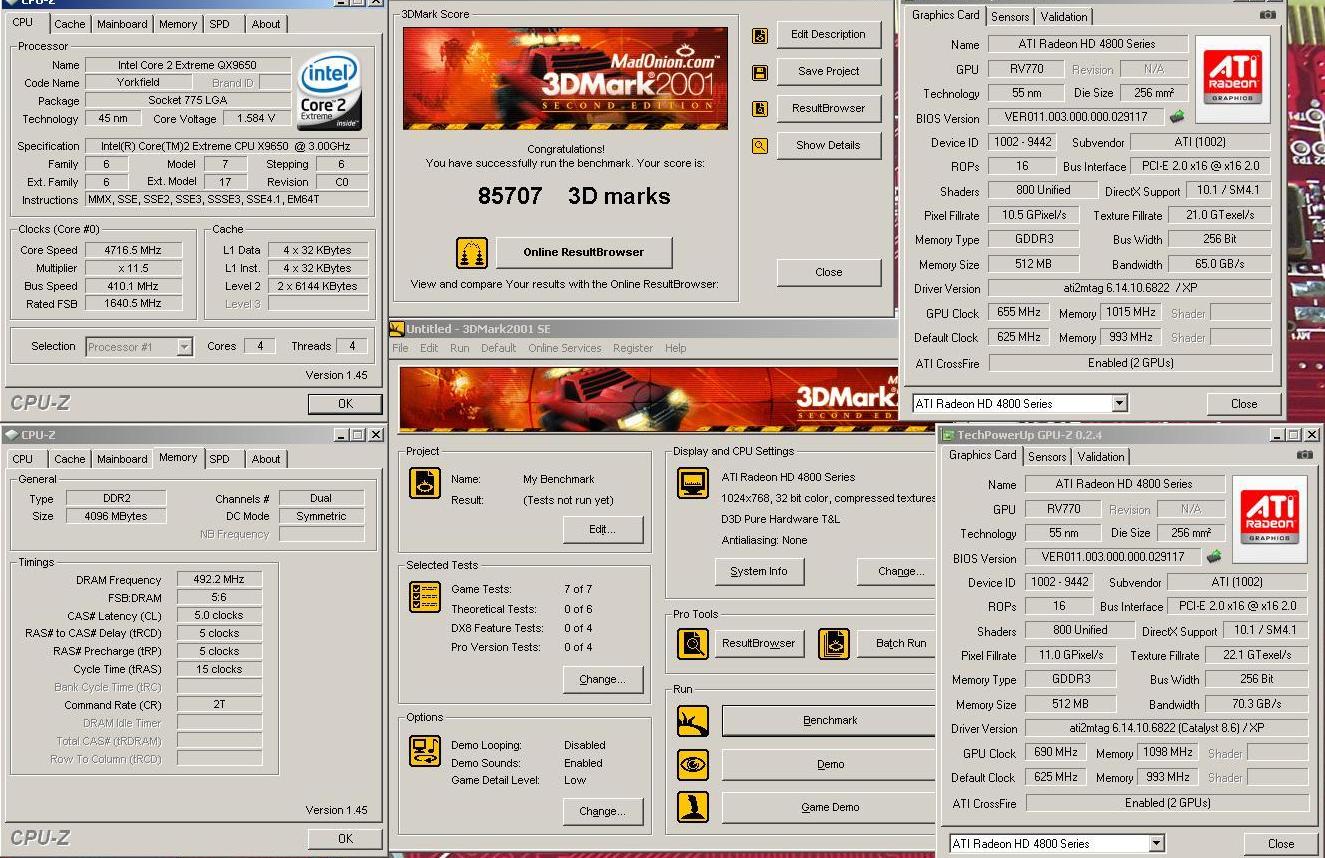Click the Batch Run icon in Pro Tools
Image resolution: width=1325 pixels, height=858 pixels.
[x=834, y=643]
